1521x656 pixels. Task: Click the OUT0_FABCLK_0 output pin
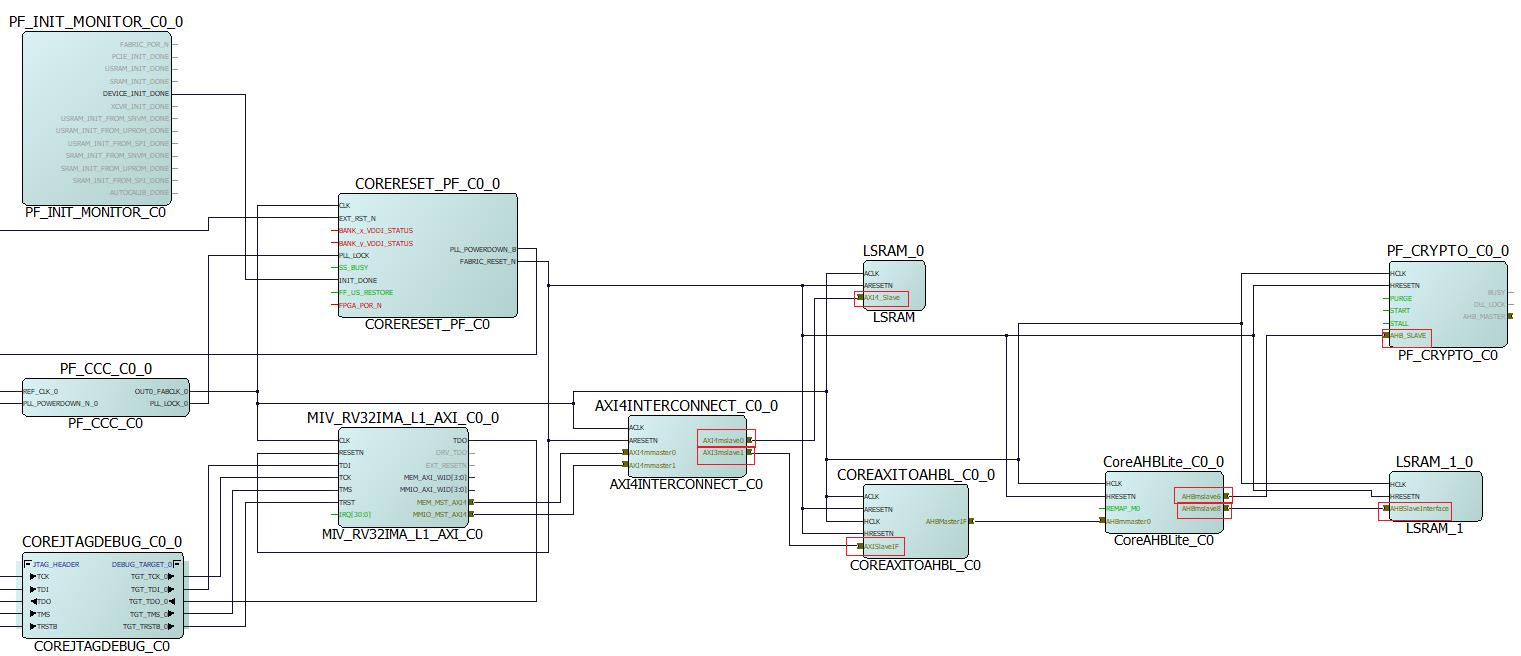tap(161, 391)
